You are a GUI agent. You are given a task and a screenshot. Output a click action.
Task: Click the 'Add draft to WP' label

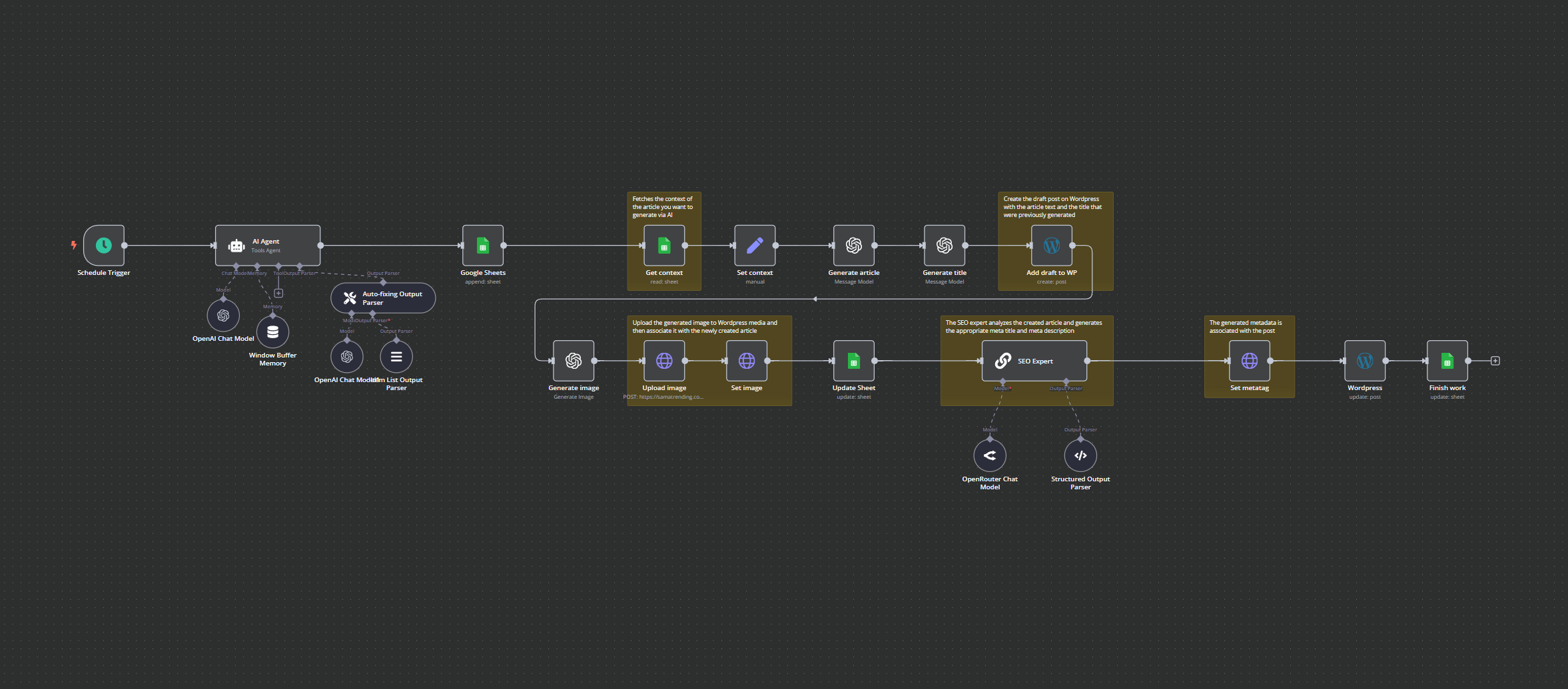pos(1052,273)
